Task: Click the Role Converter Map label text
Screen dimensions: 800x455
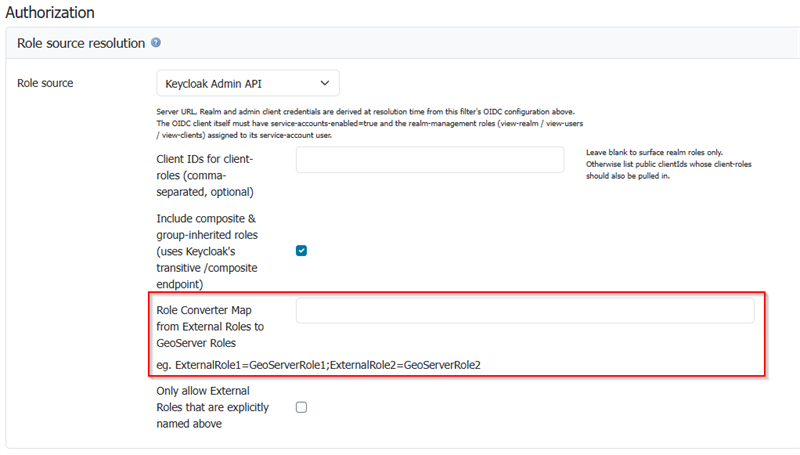Action: [210, 326]
